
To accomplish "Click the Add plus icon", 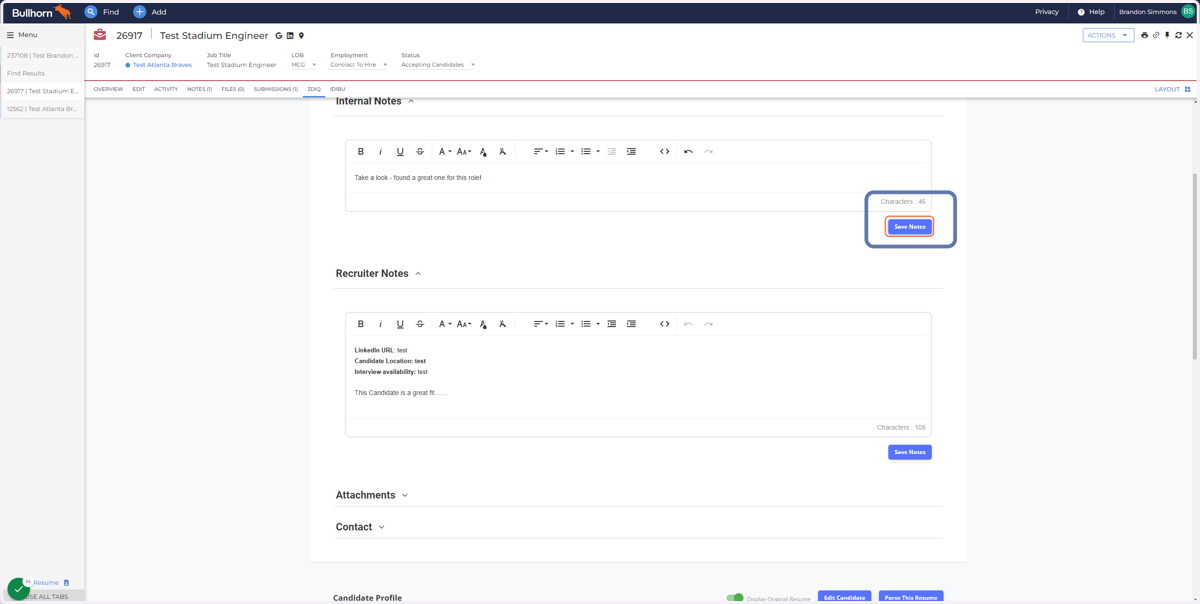I will point(139,12).
